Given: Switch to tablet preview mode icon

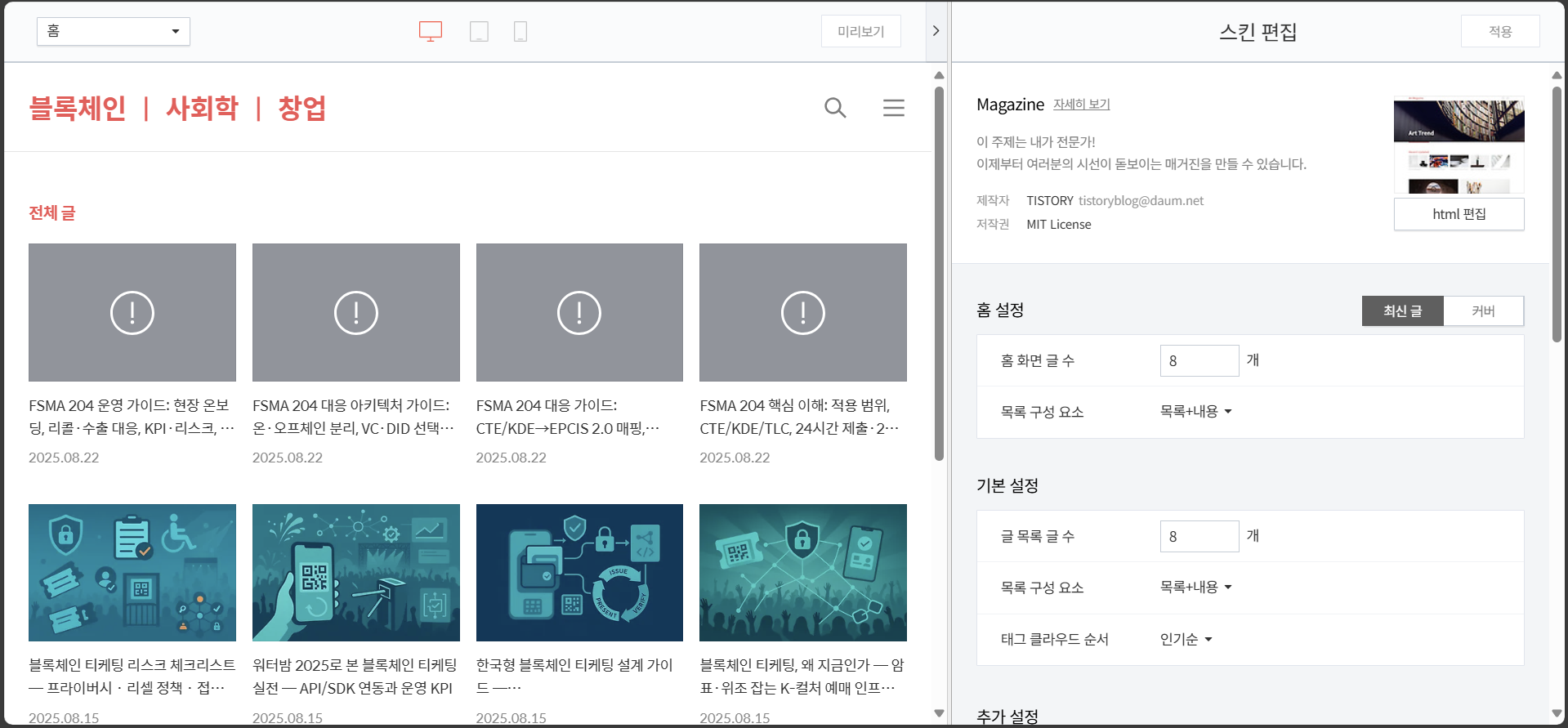Looking at the screenshot, I should 479,32.
